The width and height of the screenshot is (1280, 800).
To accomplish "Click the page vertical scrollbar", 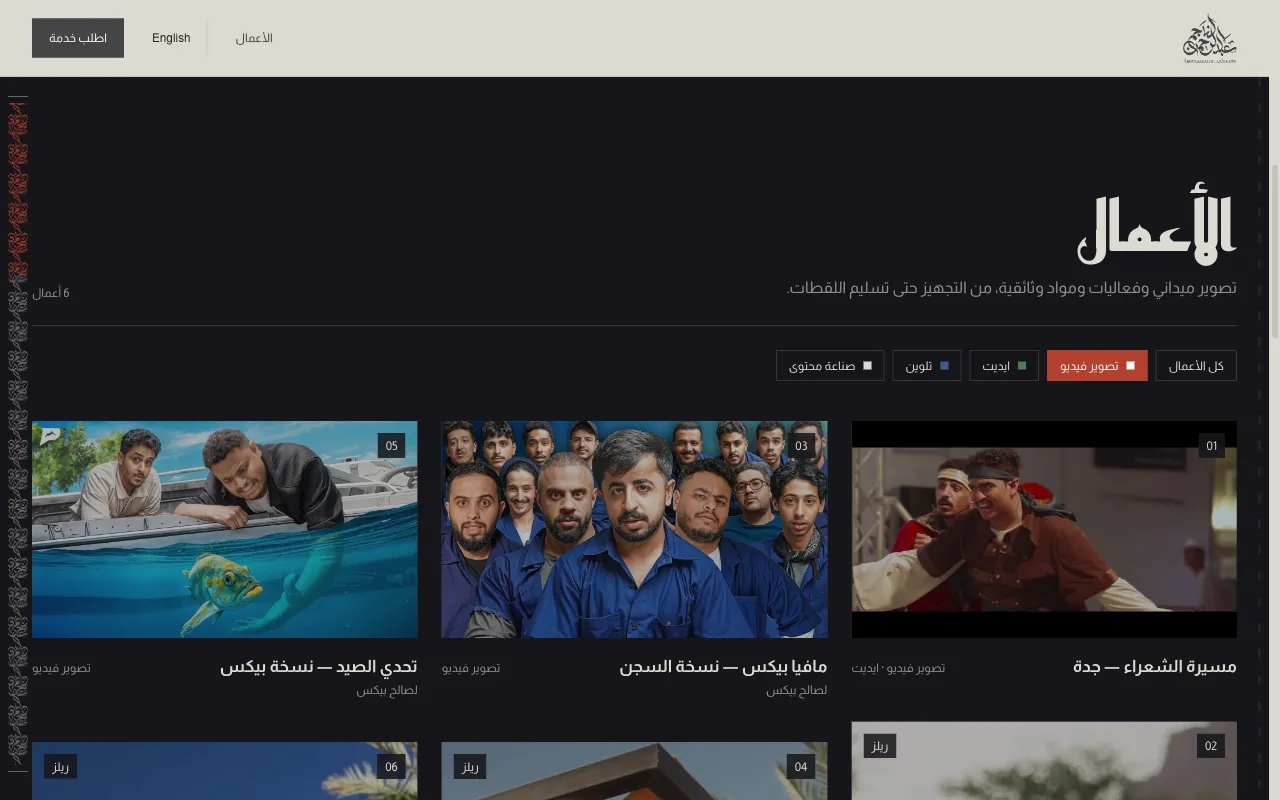I will (x=1275, y=250).
